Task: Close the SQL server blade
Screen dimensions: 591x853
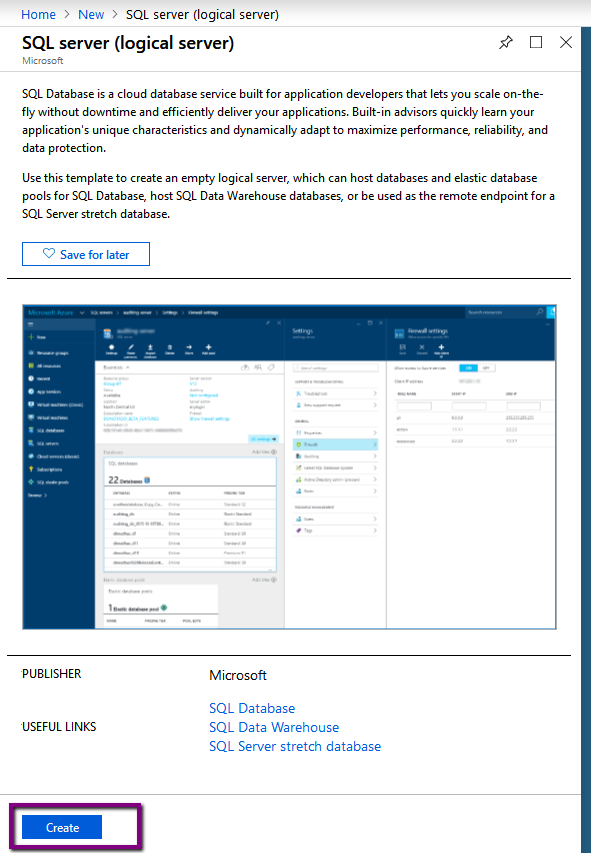Action: (x=566, y=42)
